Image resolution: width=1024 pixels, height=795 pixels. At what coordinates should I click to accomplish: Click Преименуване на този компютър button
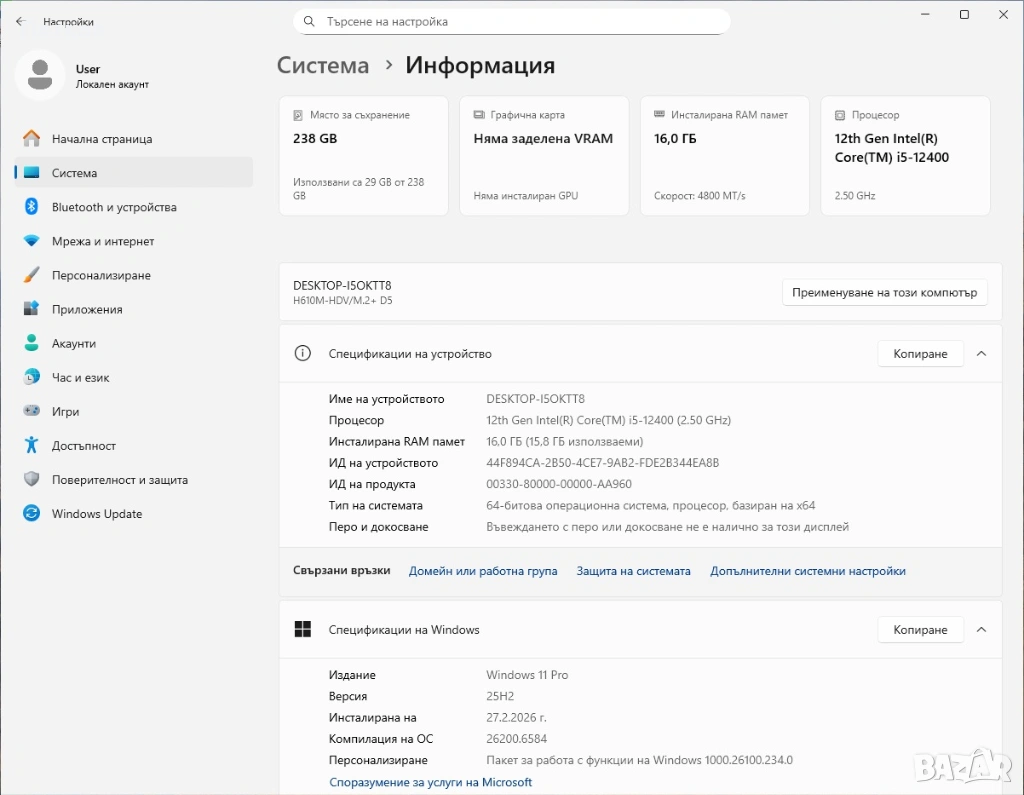(x=884, y=293)
